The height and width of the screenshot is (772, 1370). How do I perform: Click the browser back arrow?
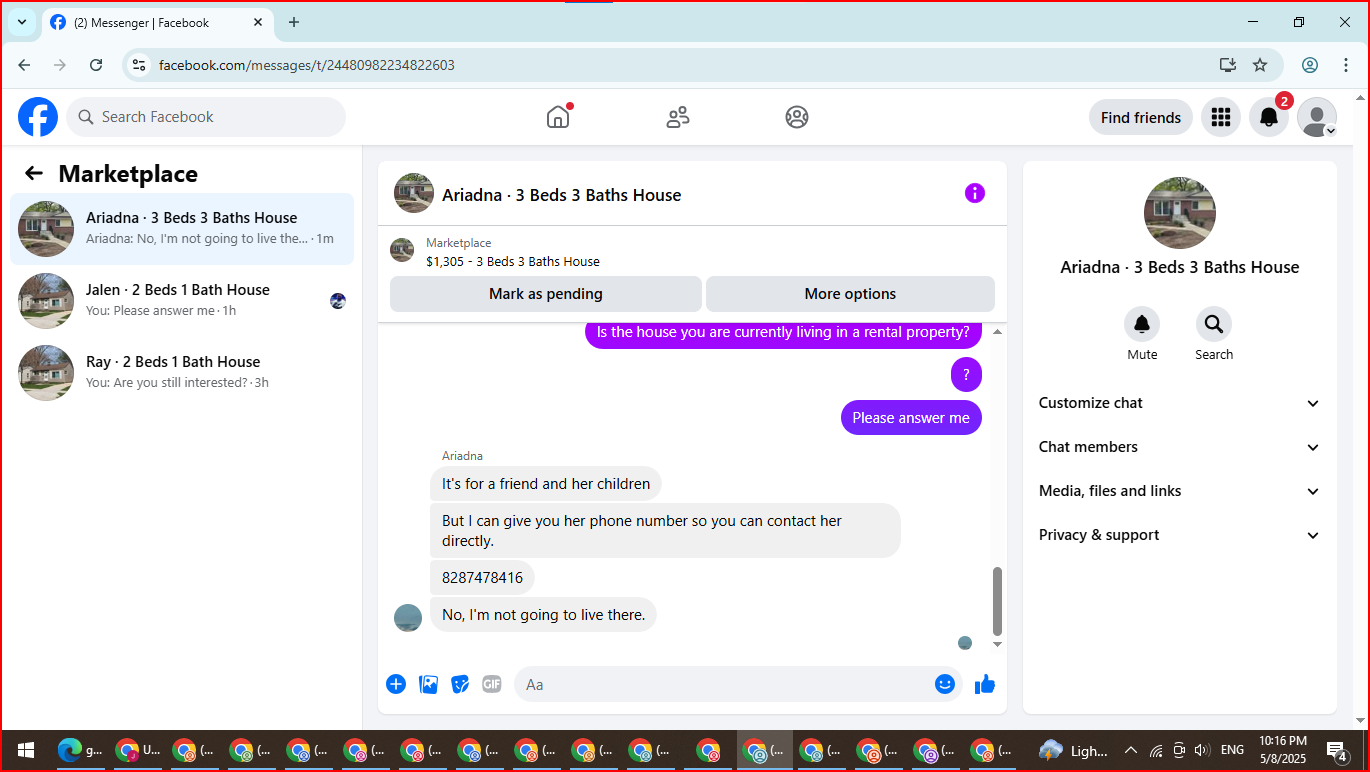tap(24, 65)
